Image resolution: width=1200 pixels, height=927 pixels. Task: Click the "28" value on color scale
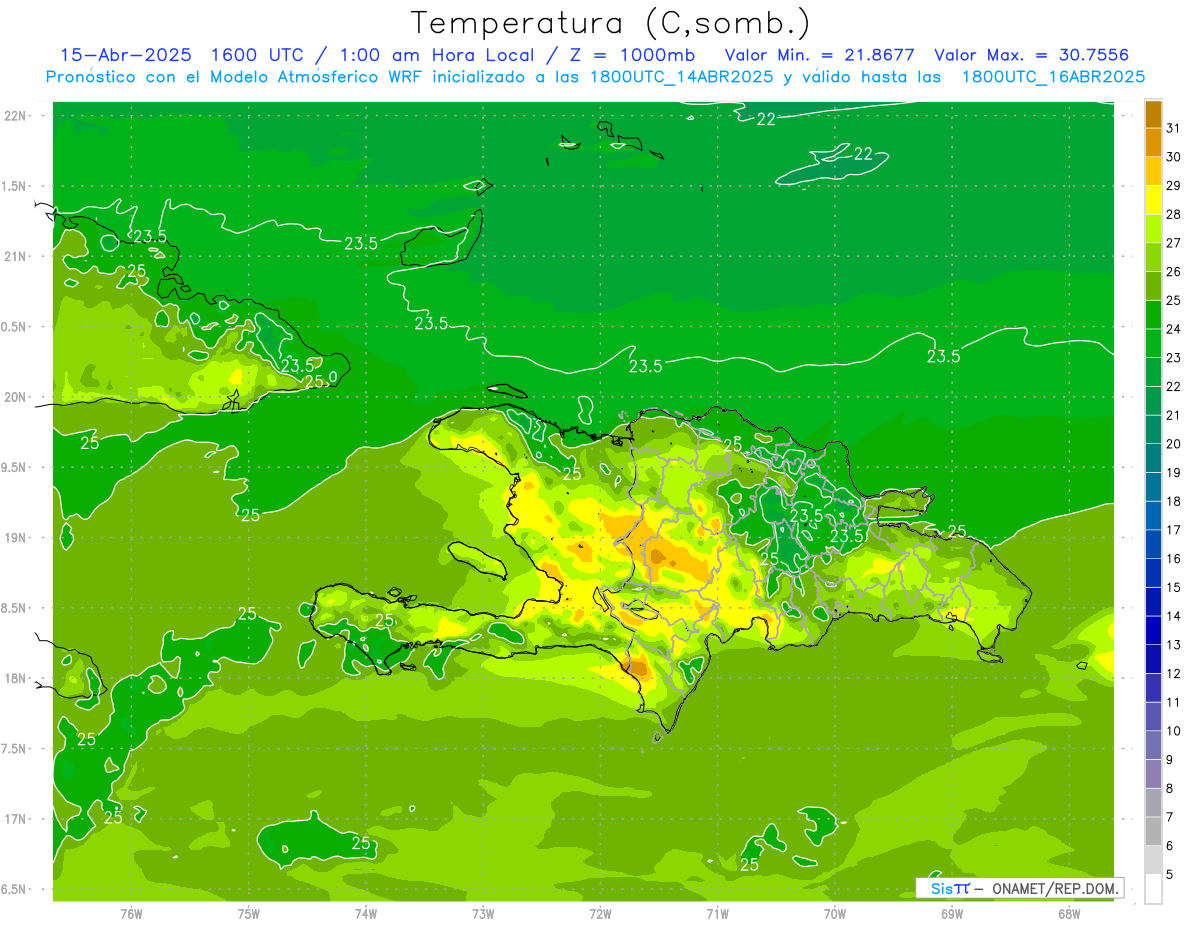1174,214
